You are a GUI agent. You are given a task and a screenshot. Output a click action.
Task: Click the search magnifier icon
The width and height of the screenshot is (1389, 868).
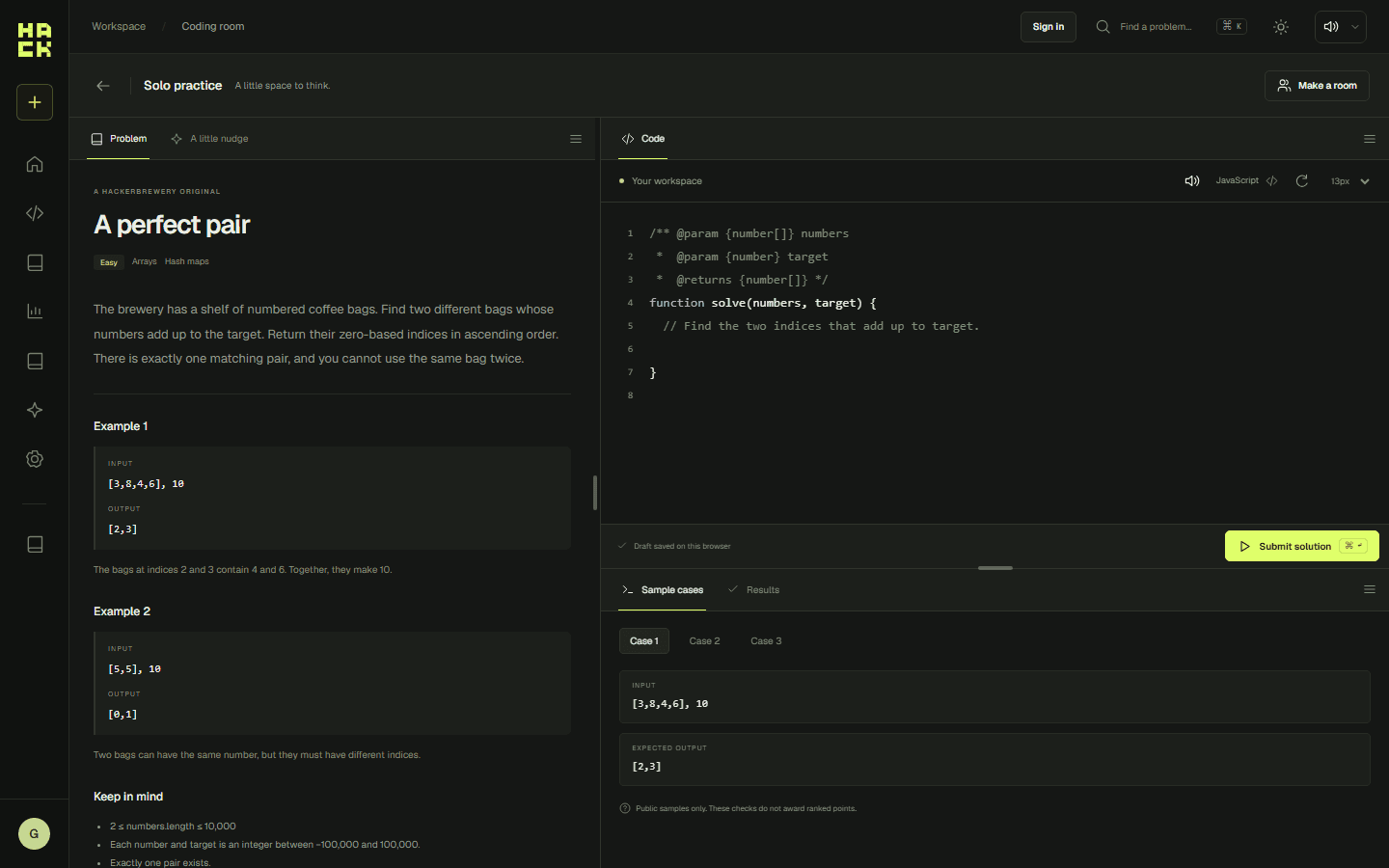click(1103, 27)
